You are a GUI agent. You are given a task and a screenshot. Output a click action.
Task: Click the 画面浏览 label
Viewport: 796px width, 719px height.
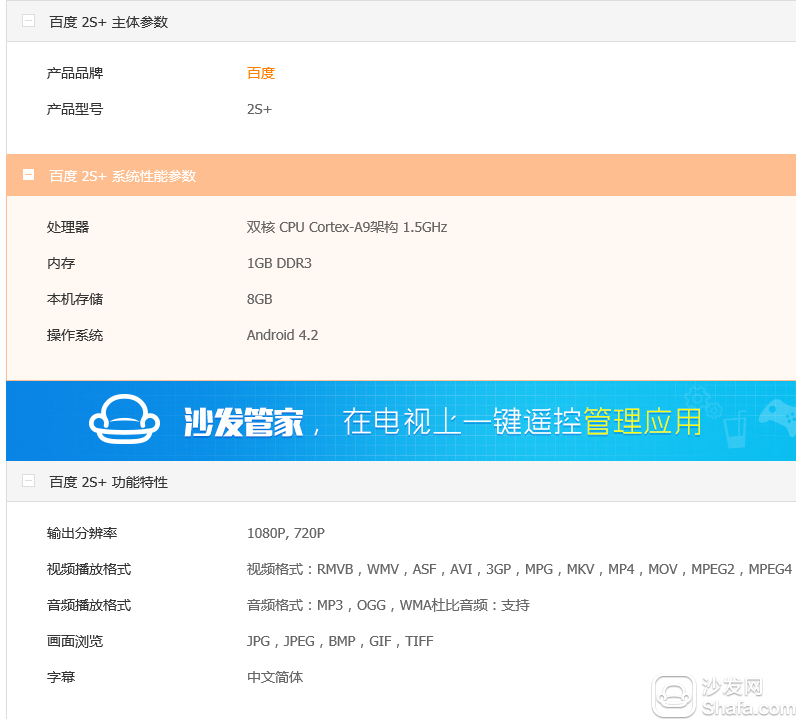pos(75,641)
